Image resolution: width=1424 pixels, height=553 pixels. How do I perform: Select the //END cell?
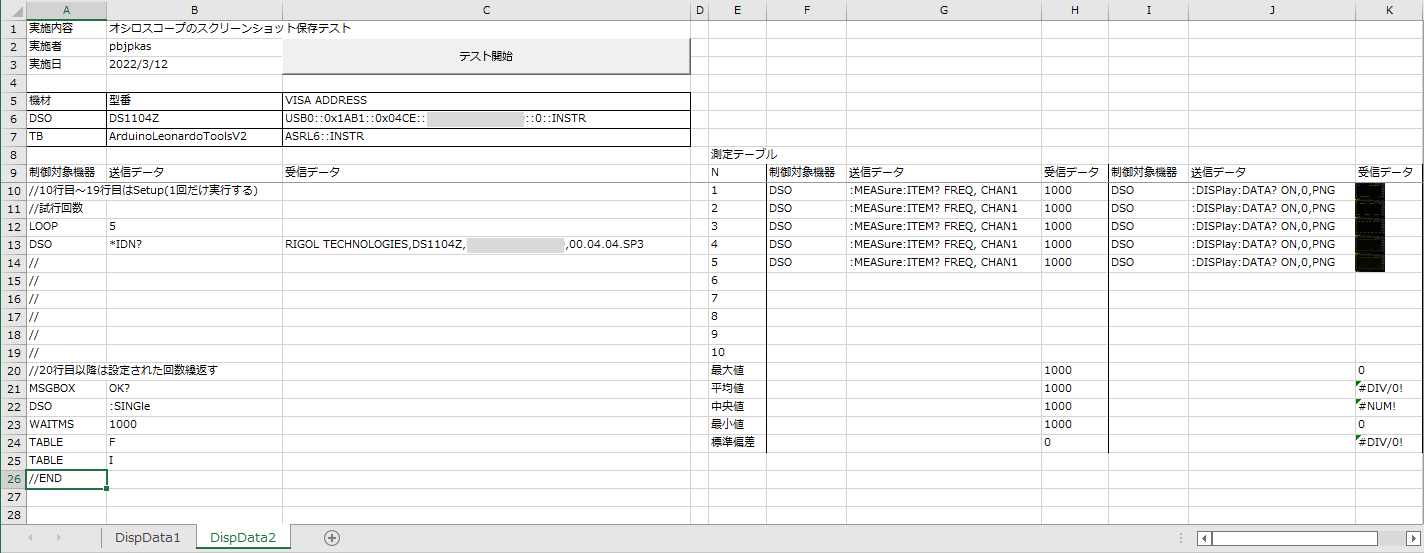tap(66, 479)
